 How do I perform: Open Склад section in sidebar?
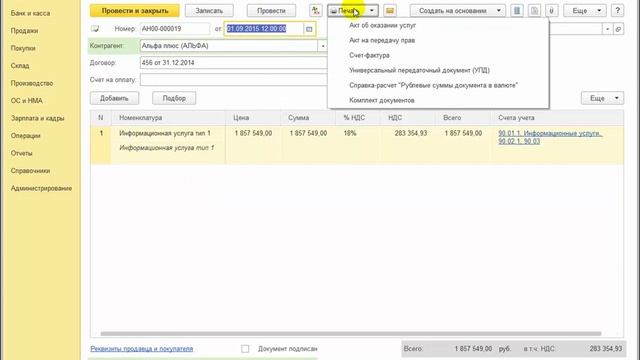20,66
